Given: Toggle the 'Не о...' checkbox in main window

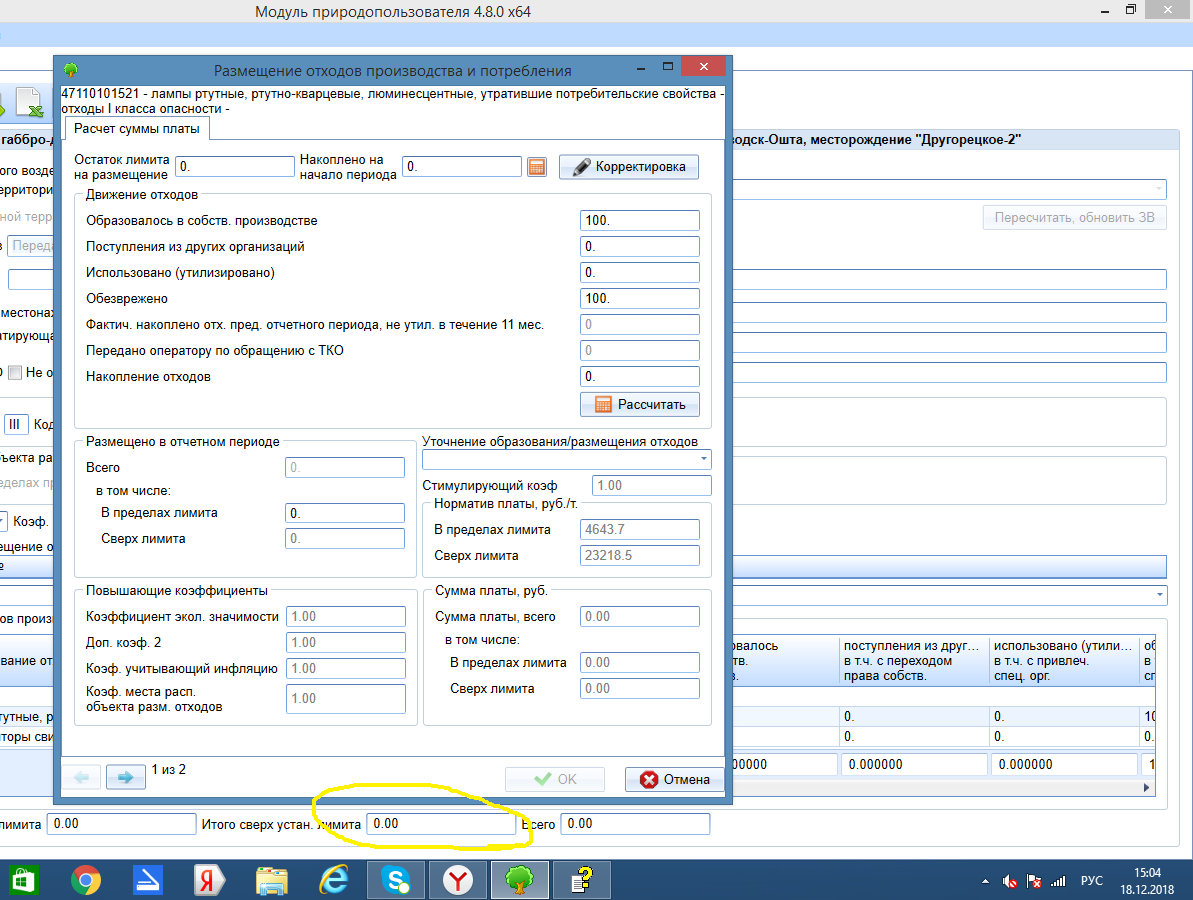Looking at the screenshot, I should click(14, 373).
